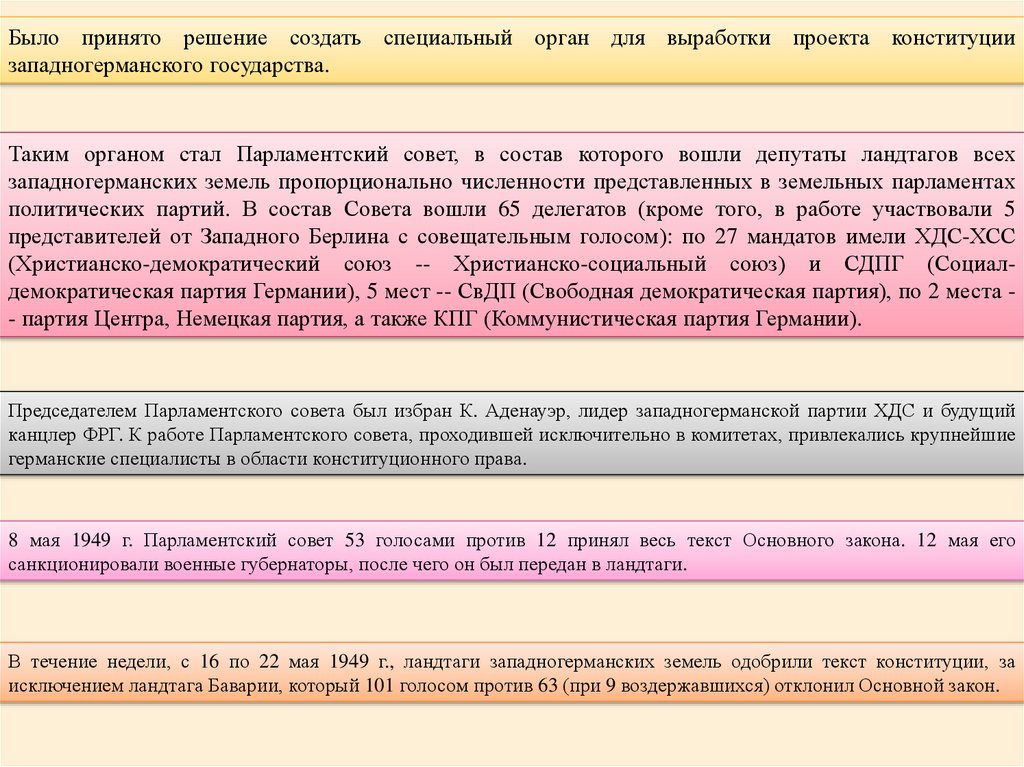The width and height of the screenshot is (1024, 767).
Task: Click on СвДП abbreviation
Action: [x=487, y=291]
